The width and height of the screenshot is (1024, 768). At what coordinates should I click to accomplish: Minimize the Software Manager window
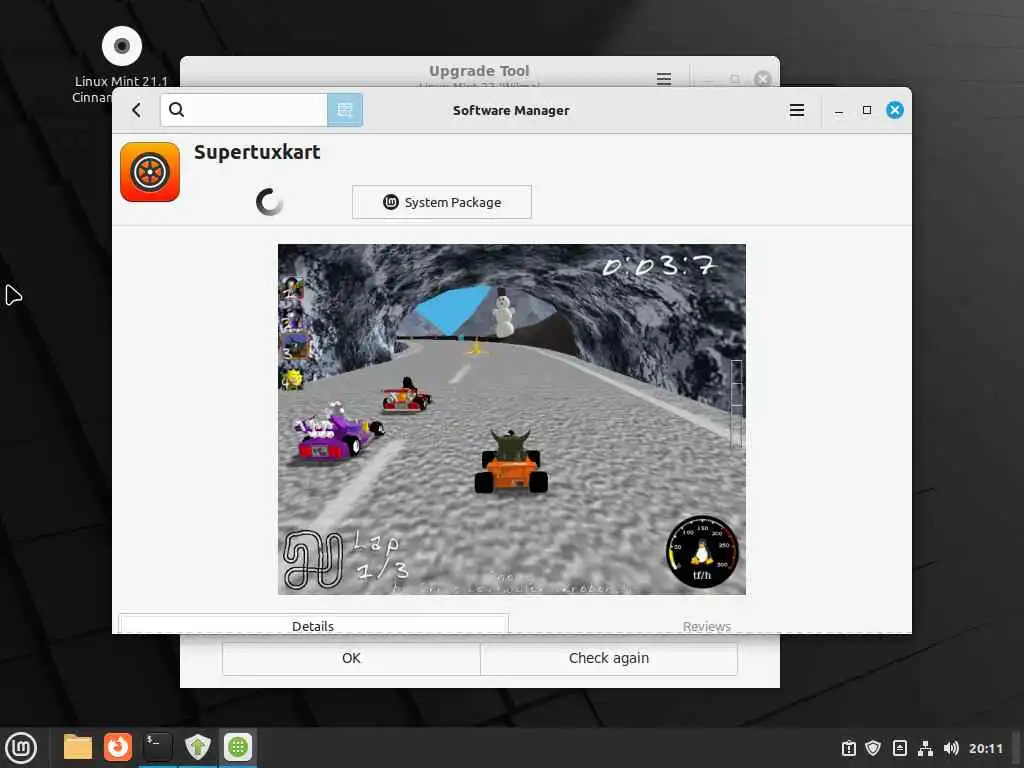pyautogui.click(x=839, y=110)
